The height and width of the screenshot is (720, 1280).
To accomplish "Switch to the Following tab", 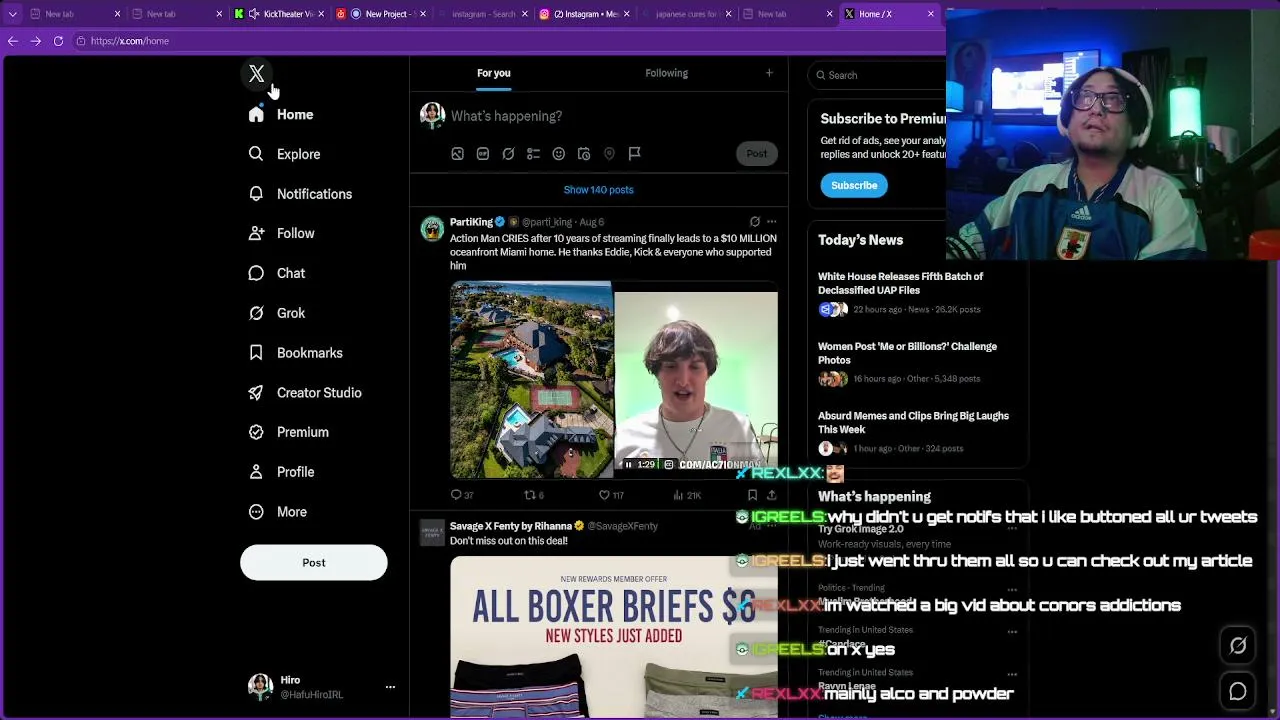I will (x=666, y=73).
